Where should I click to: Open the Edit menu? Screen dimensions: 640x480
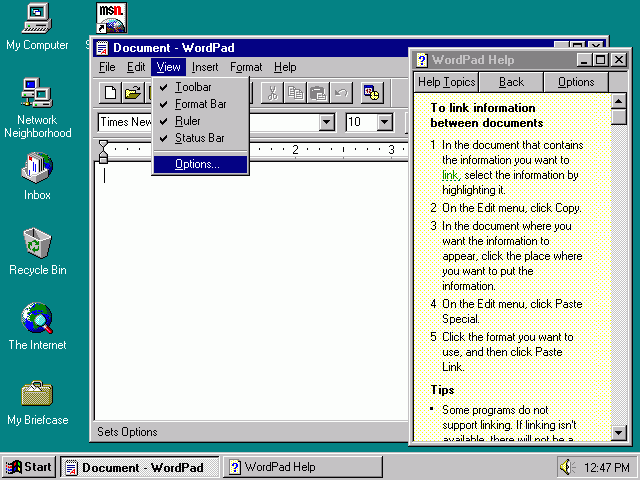[136, 67]
